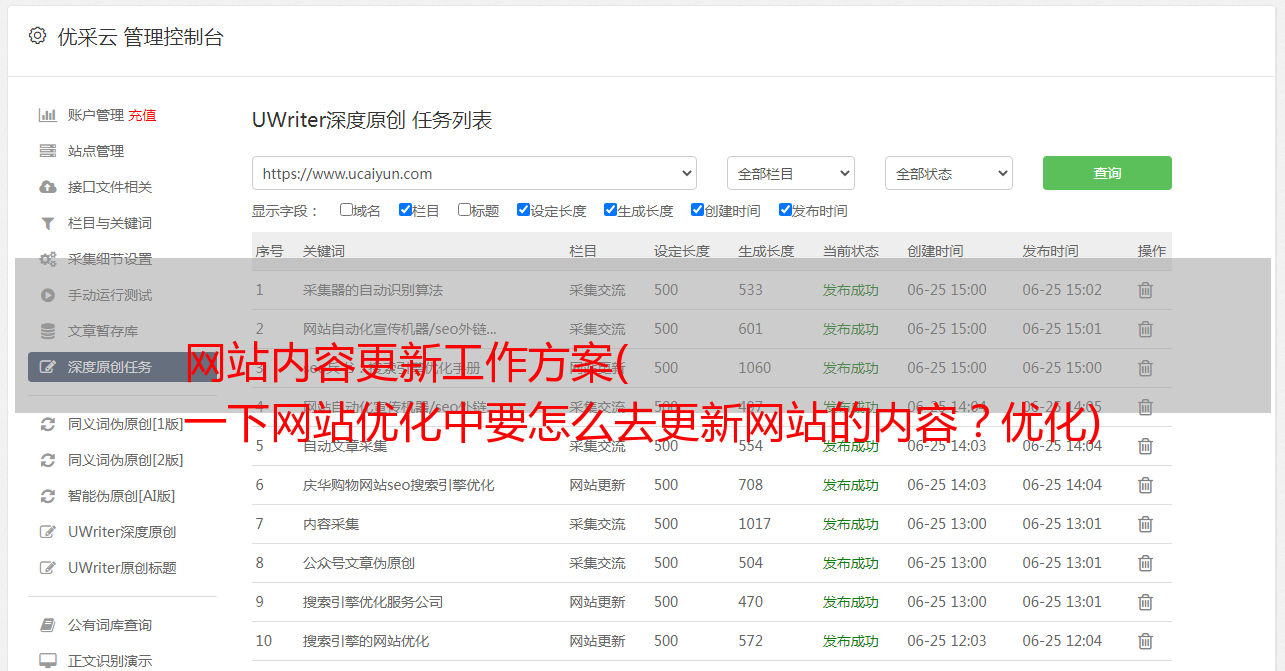Click the book icon for 公有词库查询
Image resolution: width=1285 pixels, height=671 pixels.
47,625
